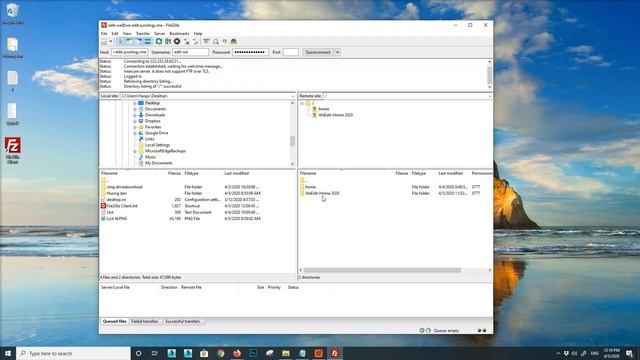Refresh file and folder lists
Screen dimensions: 640x360
click(x=159, y=42)
